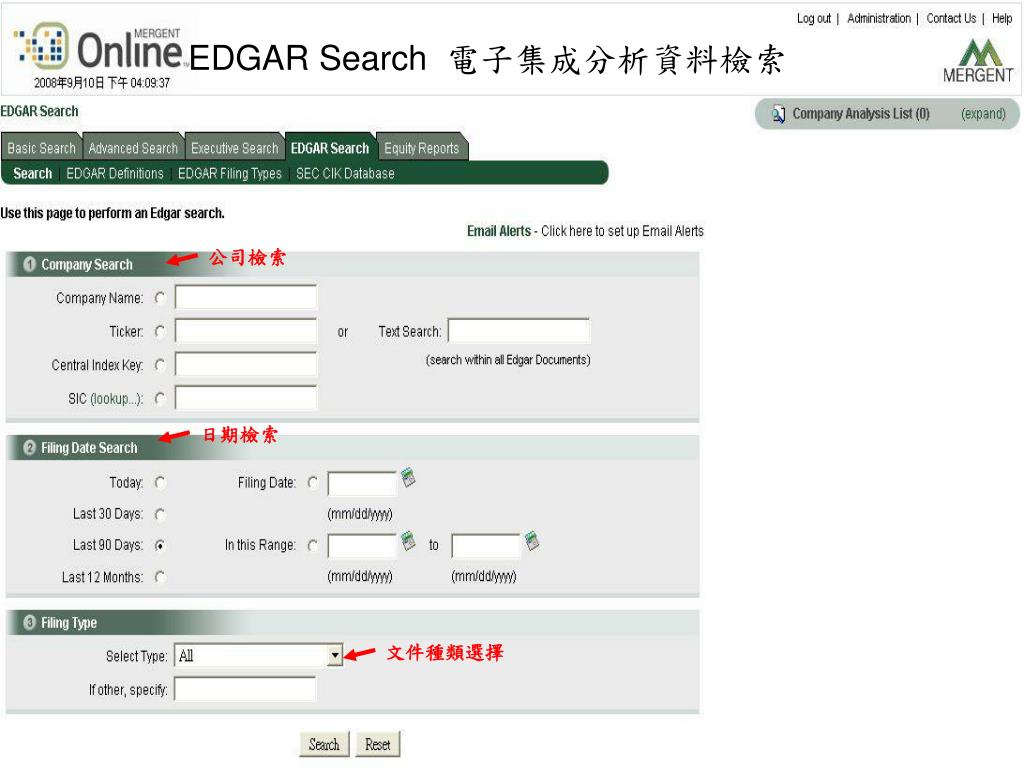Click into the Filing Date input field
Screen dimensions: 1024x768
click(362, 484)
